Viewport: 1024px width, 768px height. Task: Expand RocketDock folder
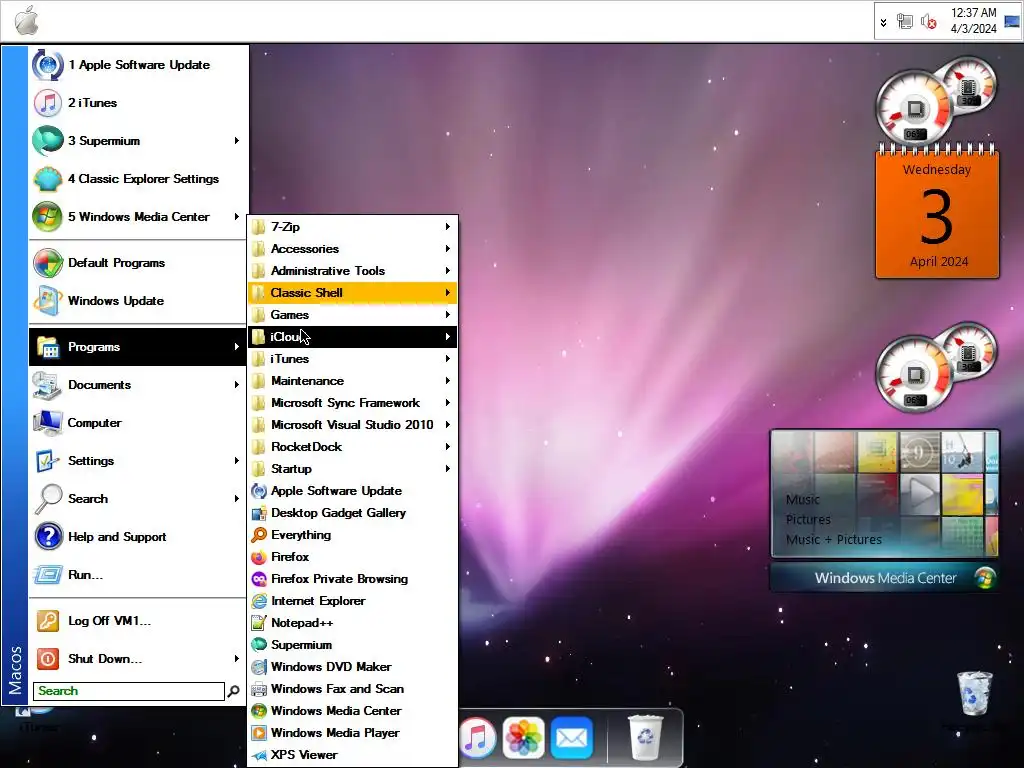(353, 447)
